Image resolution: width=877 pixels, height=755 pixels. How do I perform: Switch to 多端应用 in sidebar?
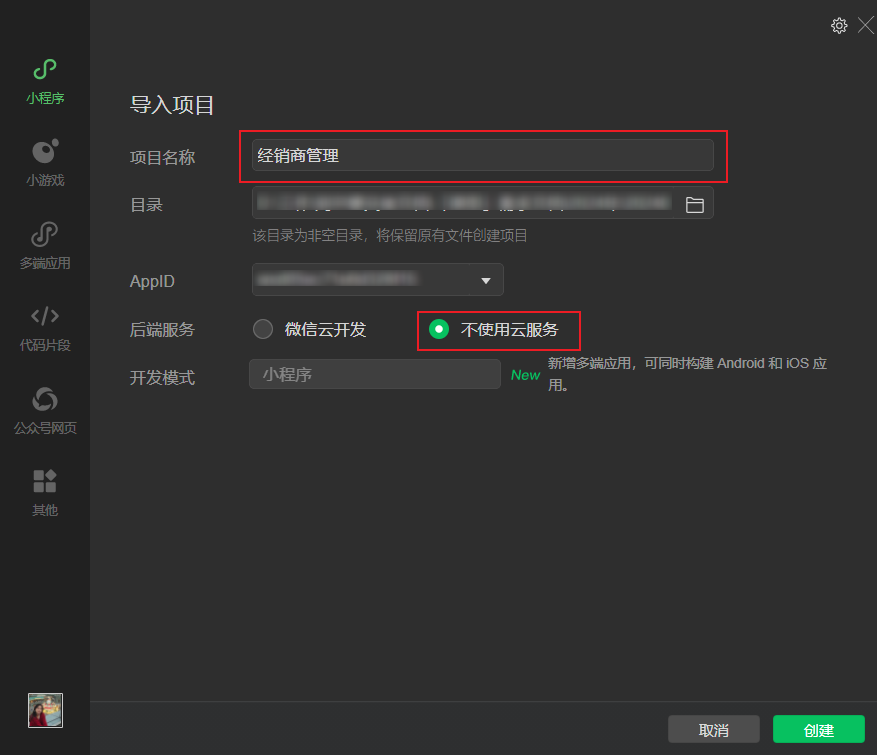45,235
